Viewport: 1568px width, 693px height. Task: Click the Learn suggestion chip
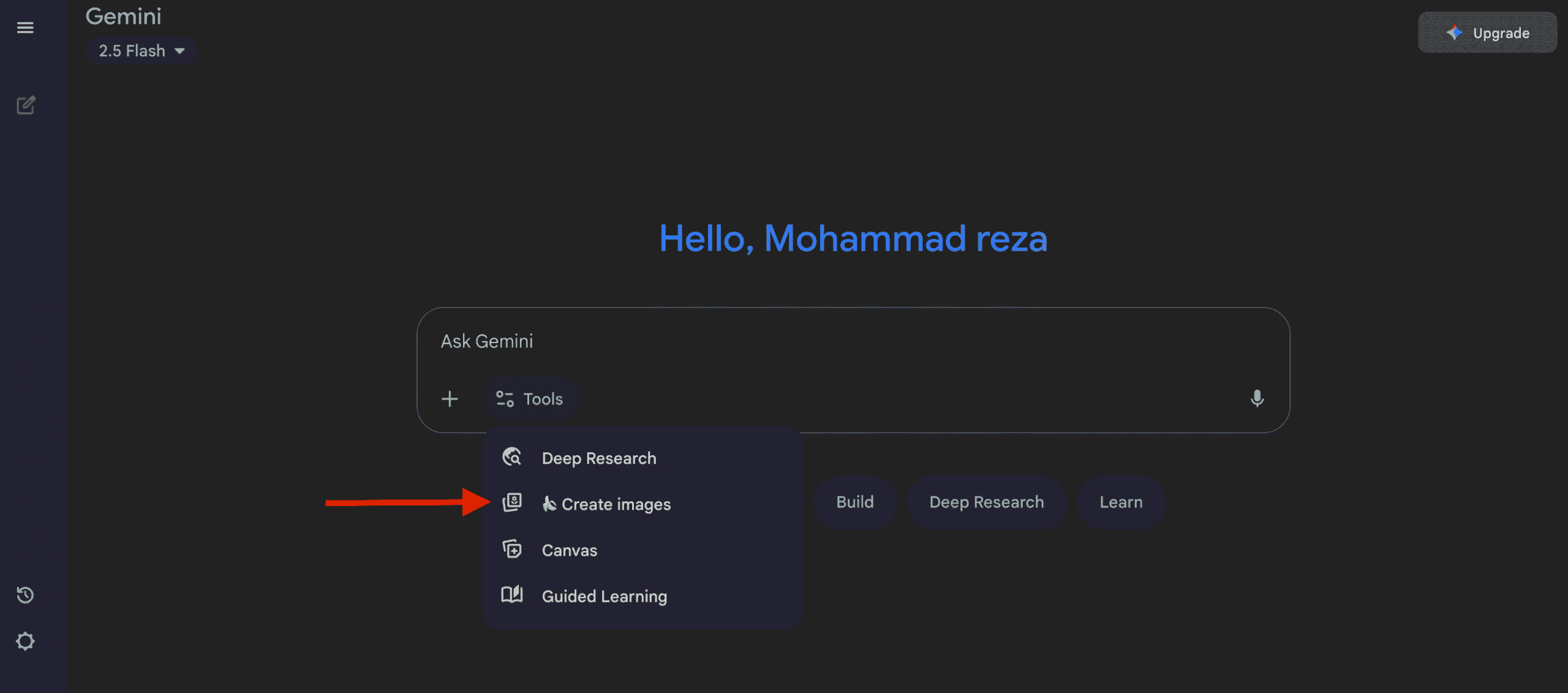pos(1120,502)
